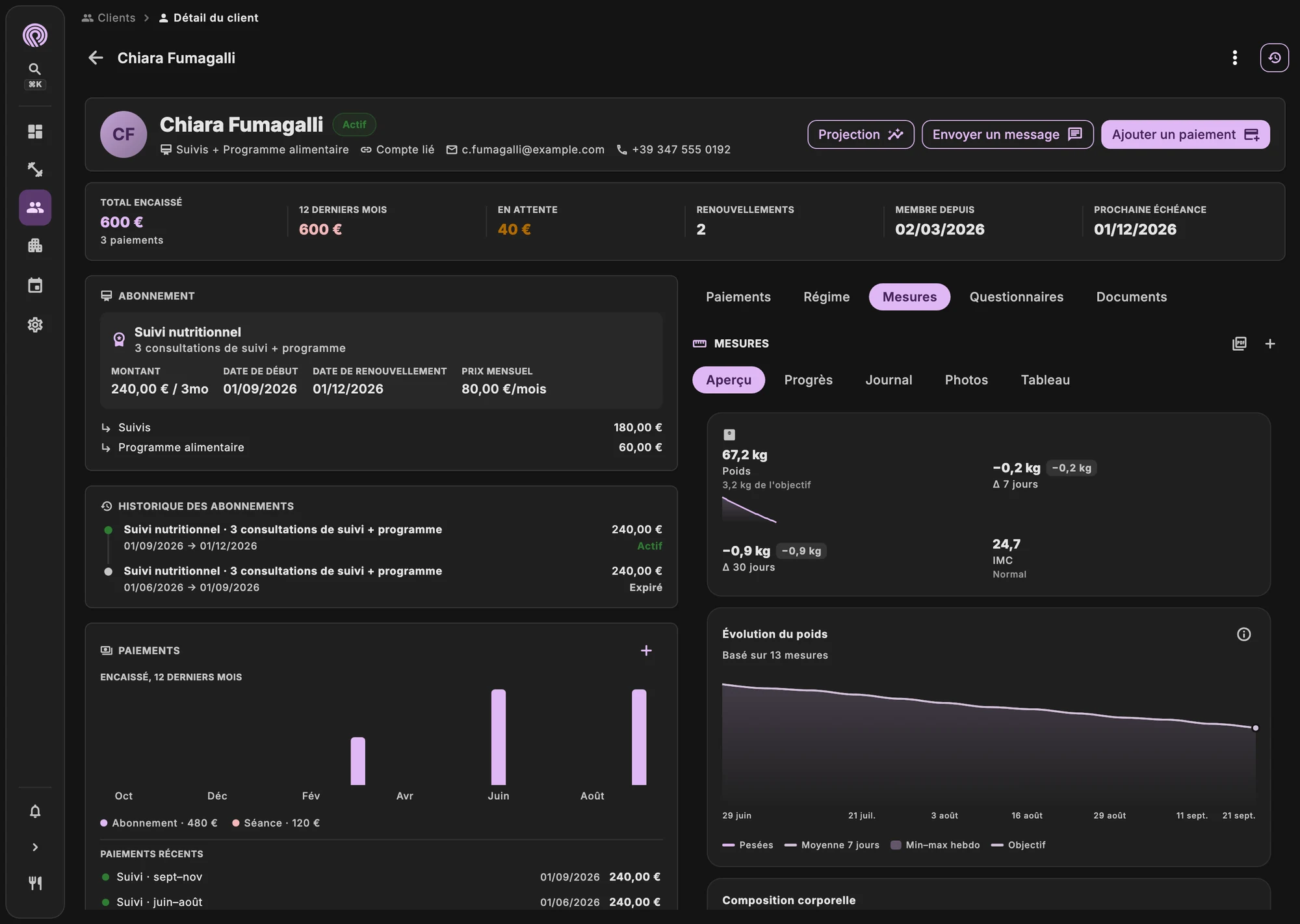Image resolution: width=1300 pixels, height=924 pixels.
Task: Click the last data point on weight chart
Action: 1255,728
